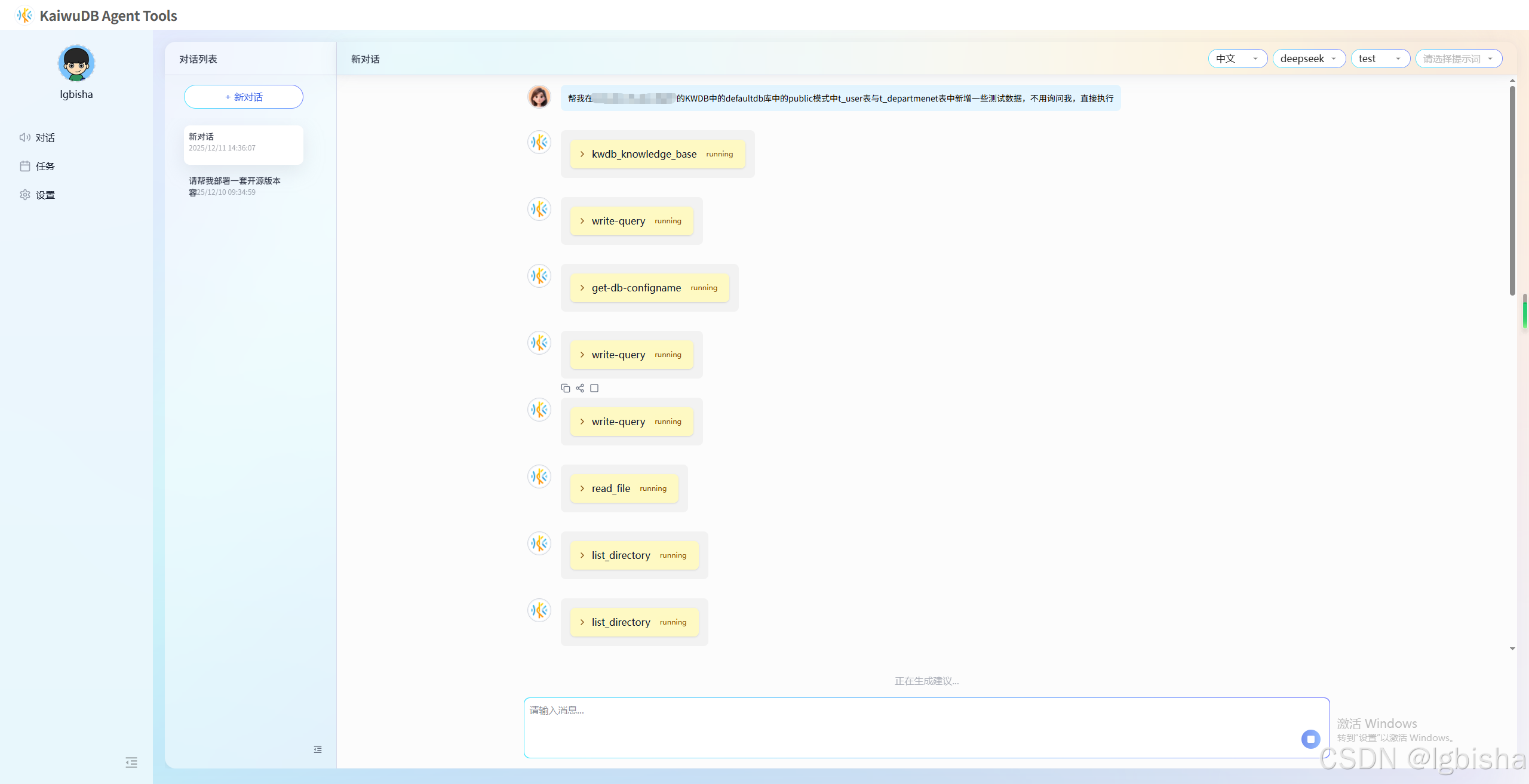Click the lgbisha user avatar
Image resolution: width=1529 pixels, height=784 pixels.
pos(76,63)
